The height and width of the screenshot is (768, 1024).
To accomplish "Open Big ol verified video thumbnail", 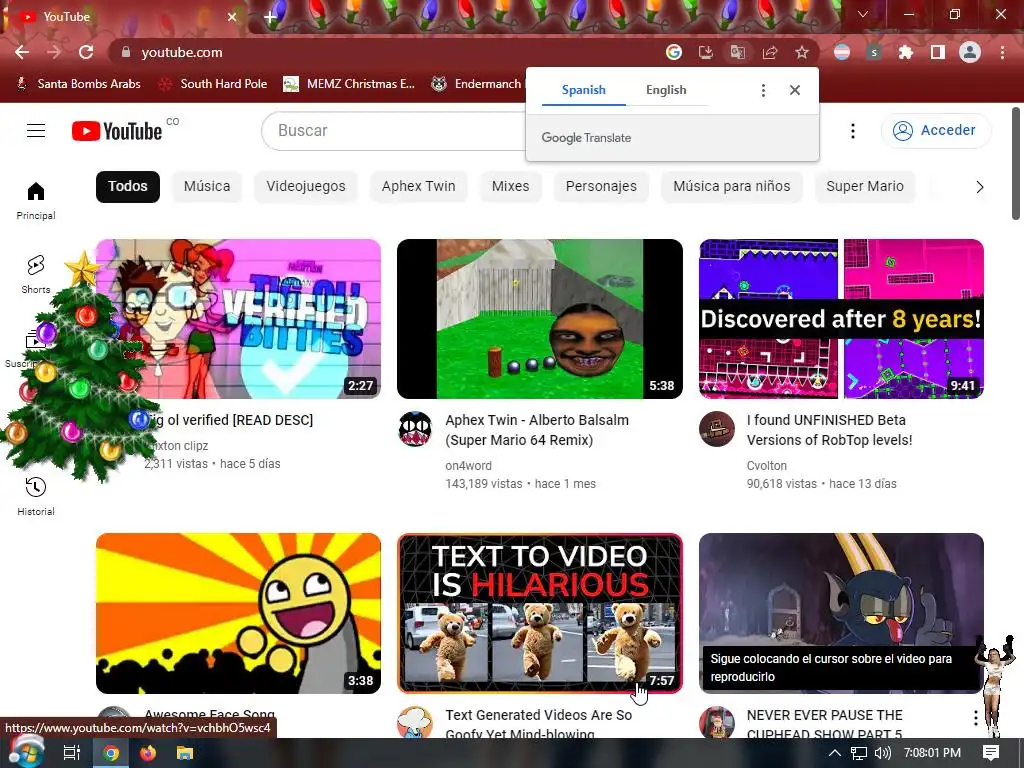I will [x=238, y=319].
